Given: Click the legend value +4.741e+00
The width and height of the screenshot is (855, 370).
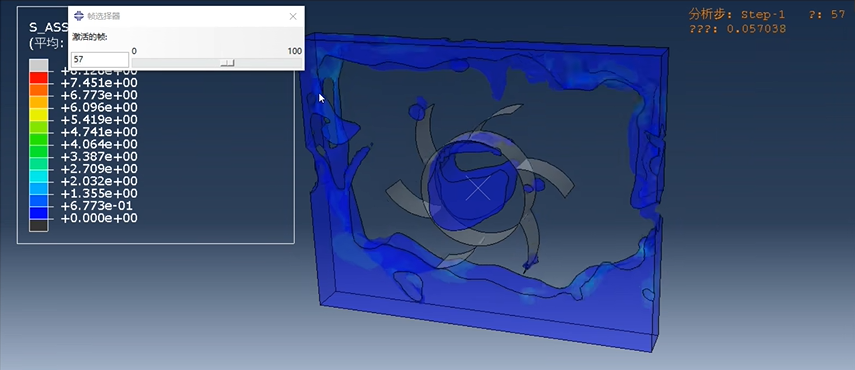Looking at the screenshot, I should [99, 132].
